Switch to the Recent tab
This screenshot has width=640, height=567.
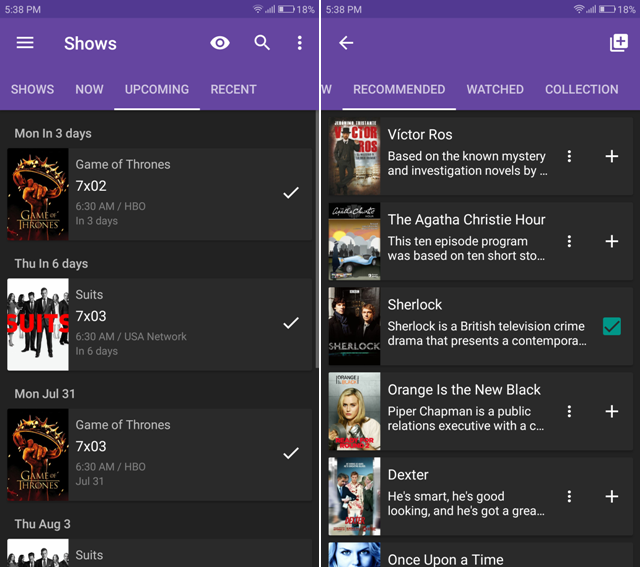coord(233,89)
